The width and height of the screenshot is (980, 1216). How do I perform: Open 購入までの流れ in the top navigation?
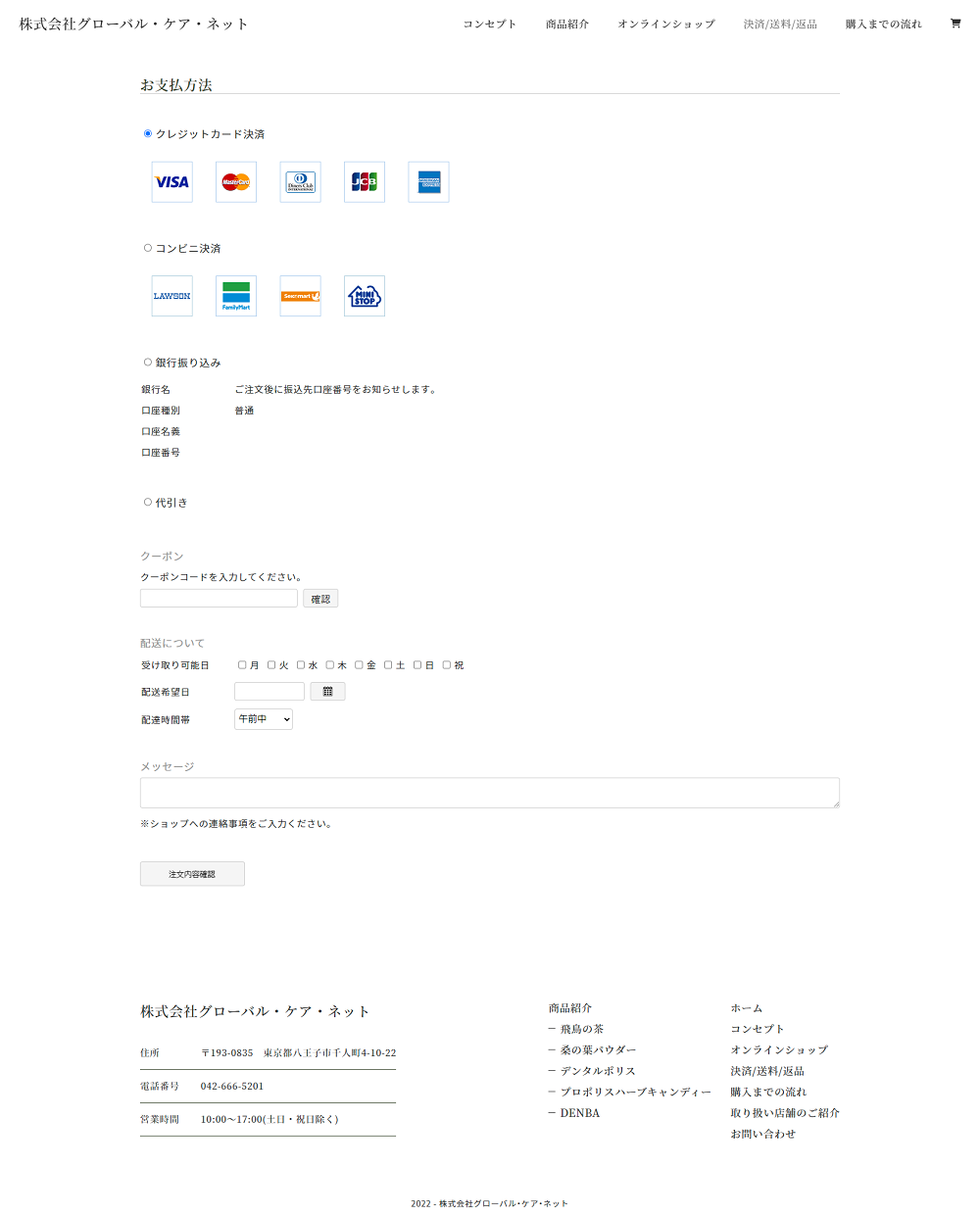[x=884, y=24]
